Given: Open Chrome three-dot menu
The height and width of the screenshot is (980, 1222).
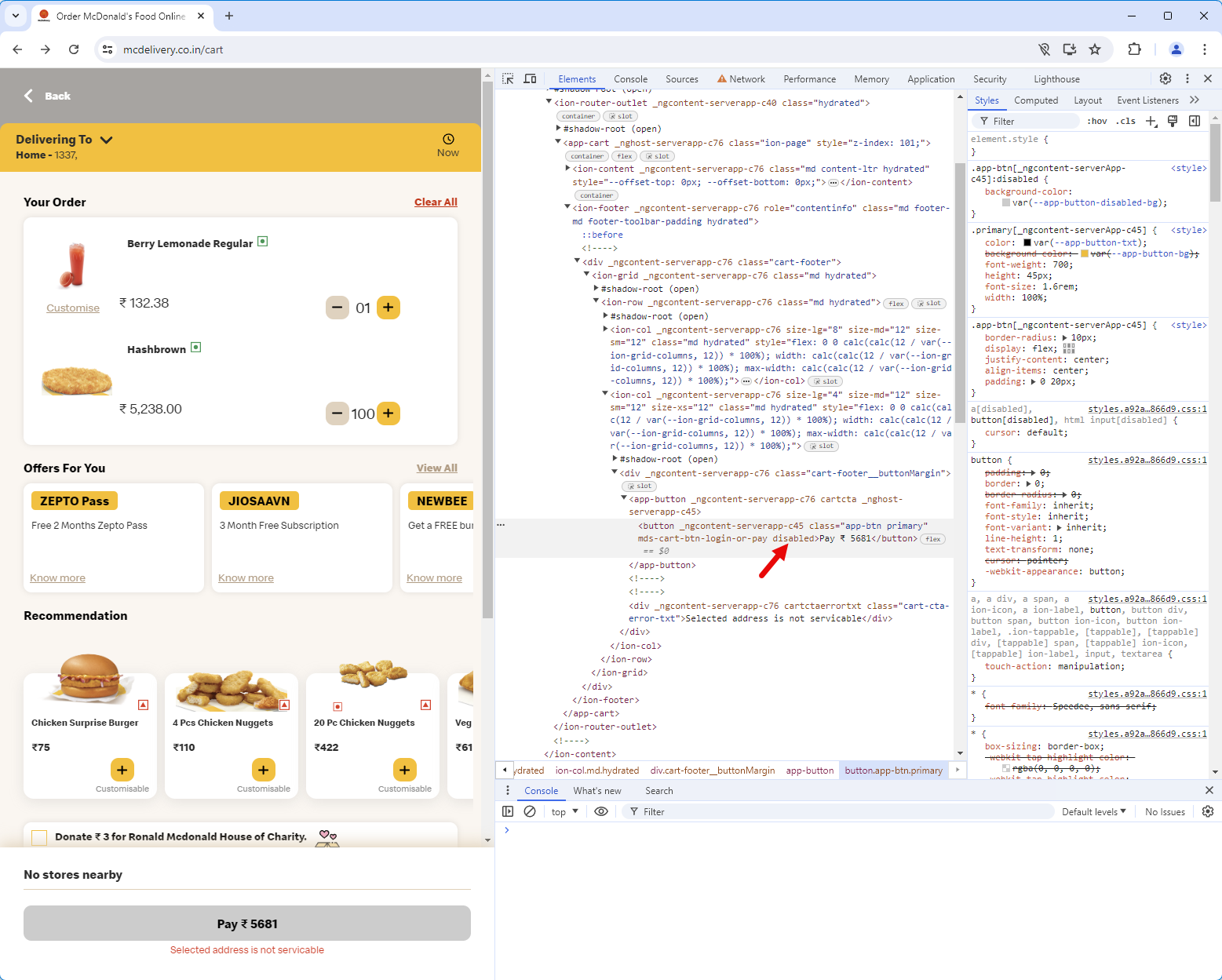Looking at the screenshot, I should pyautogui.click(x=1205, y=49).
